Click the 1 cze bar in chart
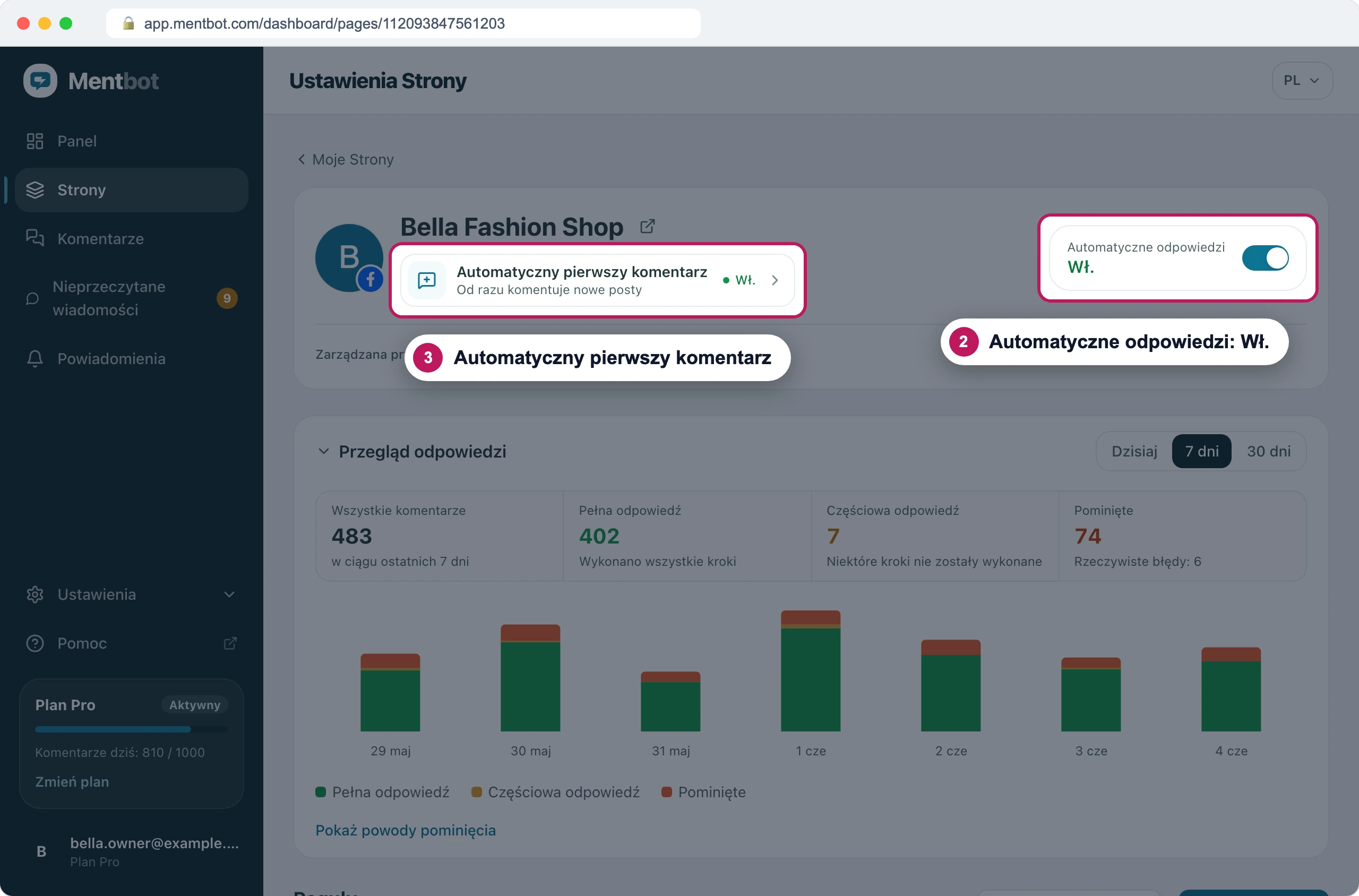The width and height of the screenshot is (1359, 896). (811, 671)
